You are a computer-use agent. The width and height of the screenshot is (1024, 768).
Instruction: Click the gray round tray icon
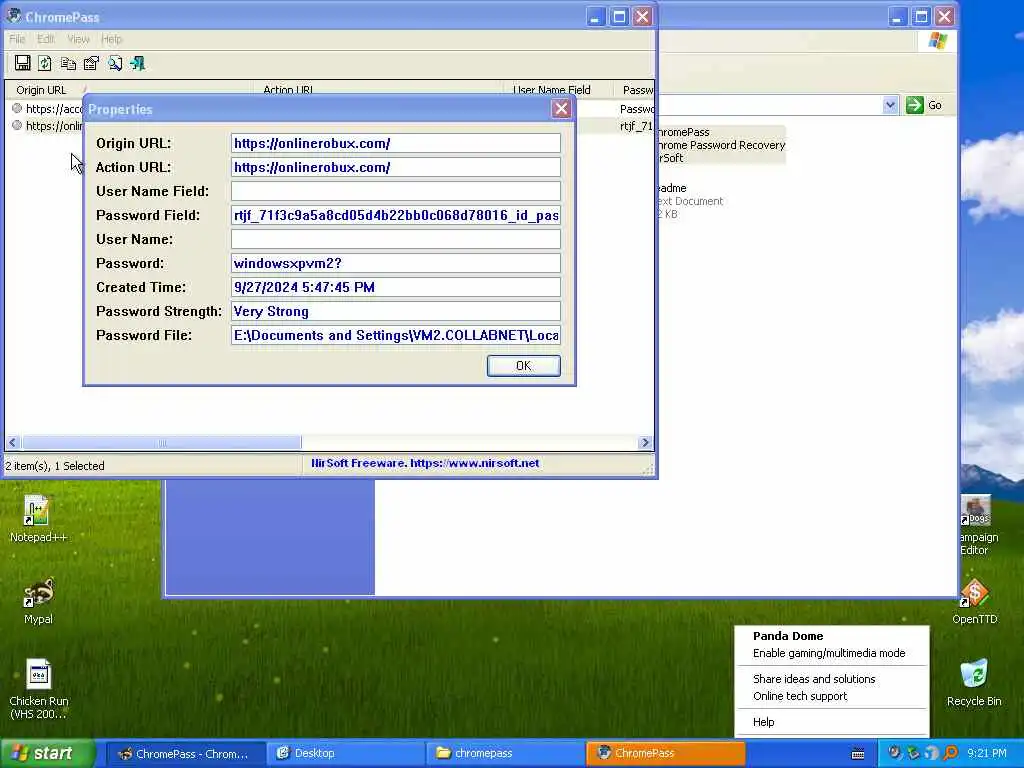coord(895,753)
